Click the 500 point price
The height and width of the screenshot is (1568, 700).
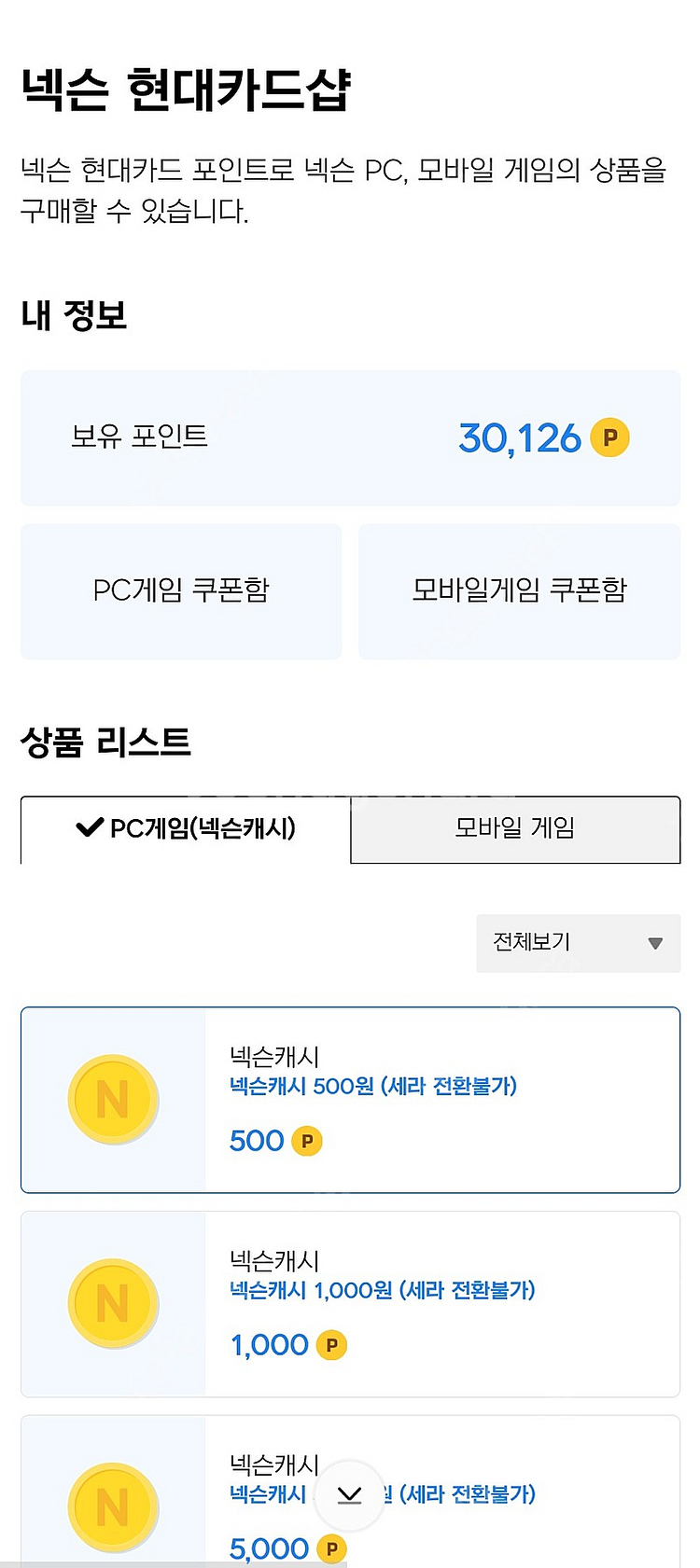point(257,1141)
